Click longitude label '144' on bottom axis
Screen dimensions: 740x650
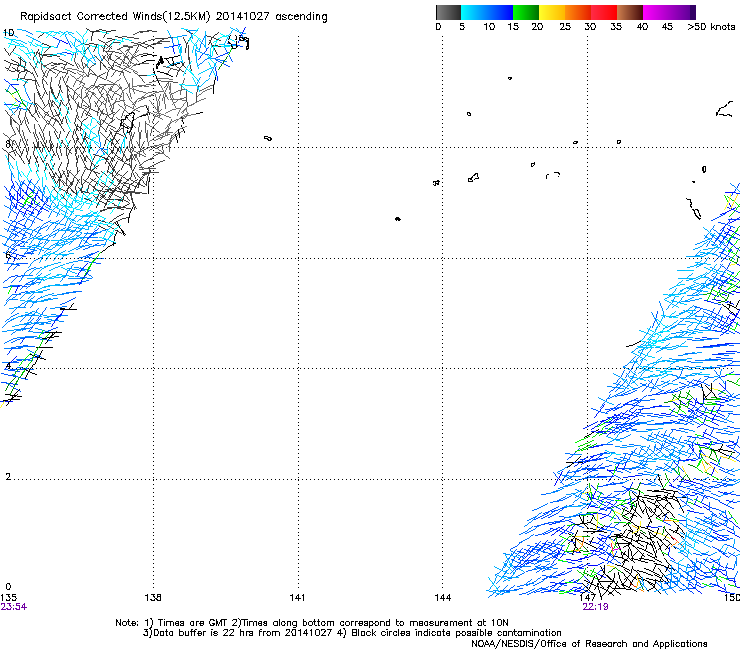tap(443, 598)
